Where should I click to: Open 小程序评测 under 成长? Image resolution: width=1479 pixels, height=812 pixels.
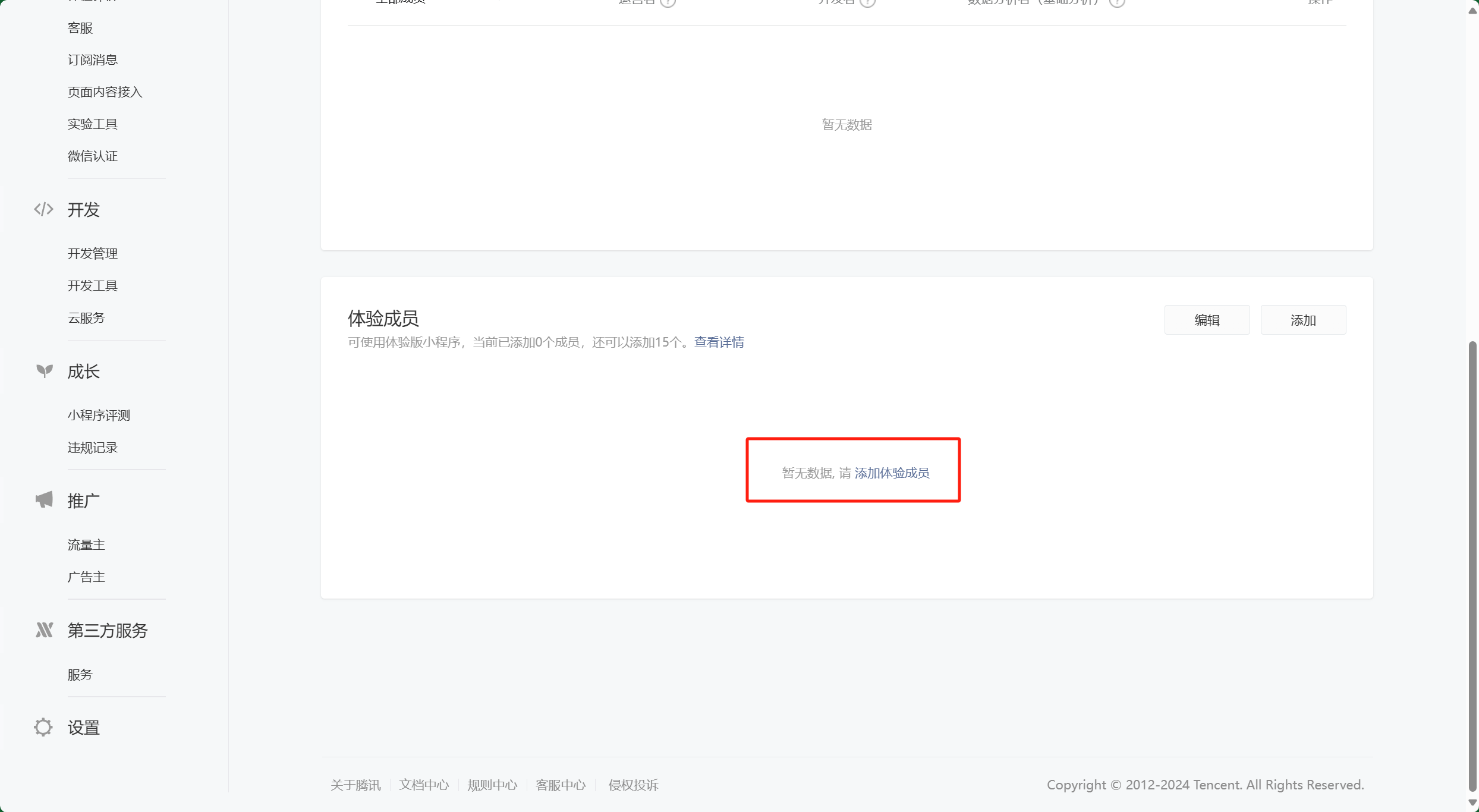(99, 415)
